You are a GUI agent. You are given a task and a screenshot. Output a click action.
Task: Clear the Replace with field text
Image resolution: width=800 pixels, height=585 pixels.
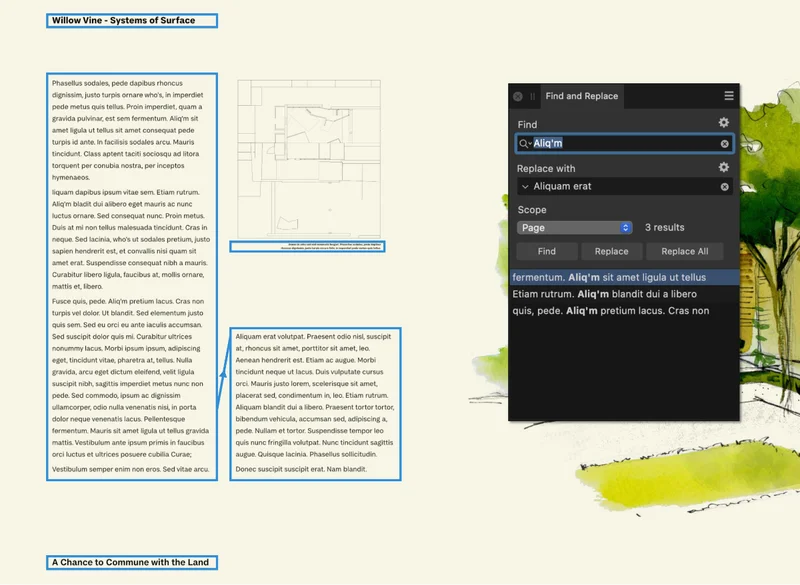(x=724, y=187)
